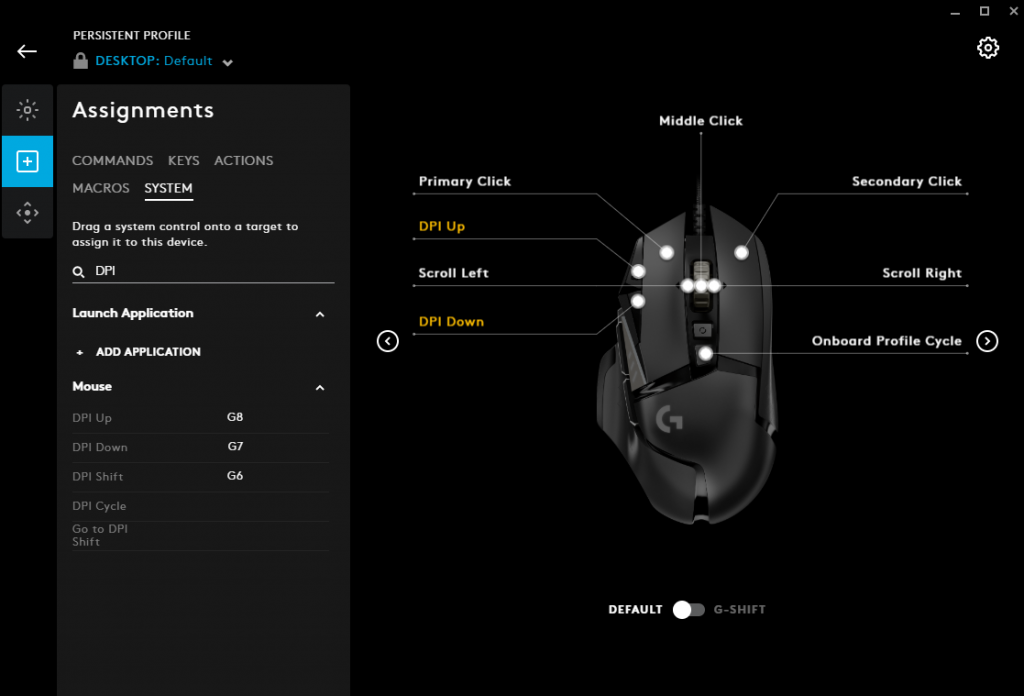
Task: Click the back arrow icon
Action: pyautogui.click(x=27, y=51)
